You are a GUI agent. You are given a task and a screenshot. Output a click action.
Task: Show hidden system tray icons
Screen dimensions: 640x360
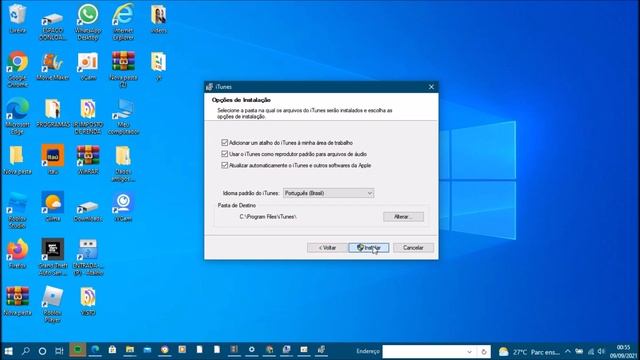(568, 351)
